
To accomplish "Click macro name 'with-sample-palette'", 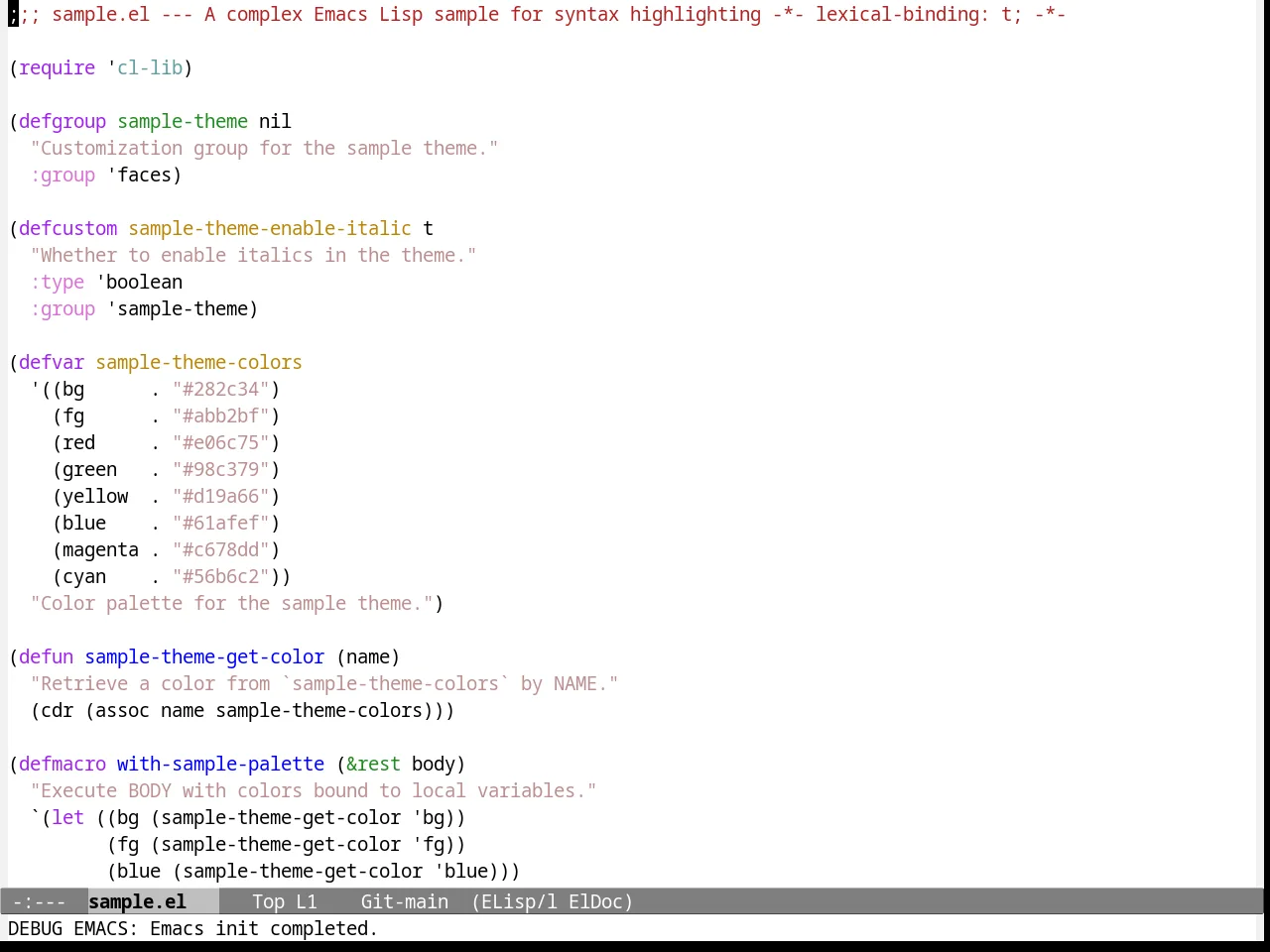I will 220,764.
